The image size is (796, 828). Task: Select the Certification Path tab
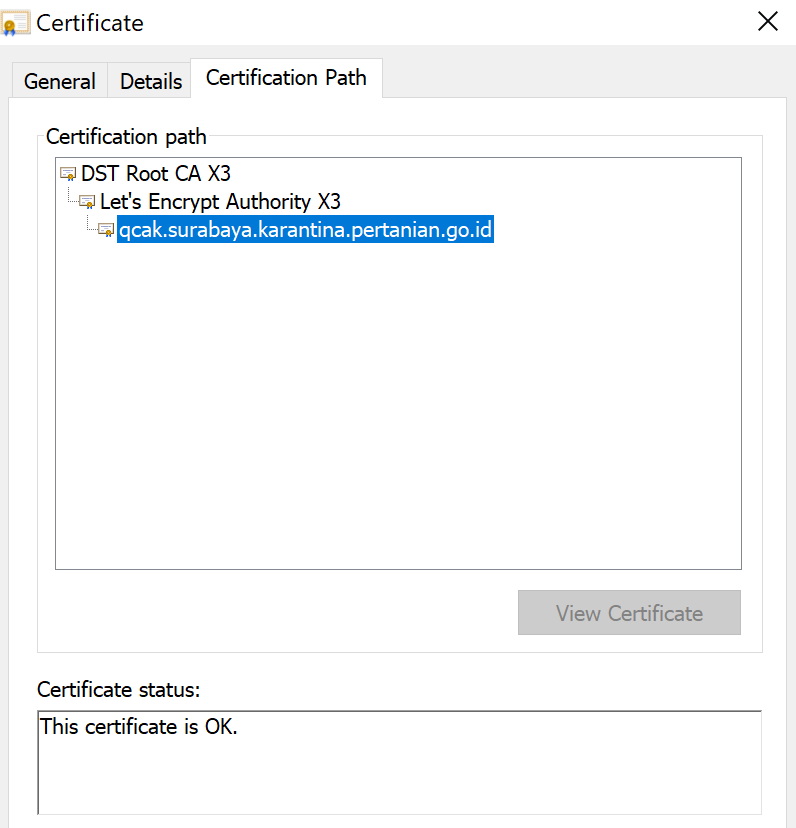[286, 78]
